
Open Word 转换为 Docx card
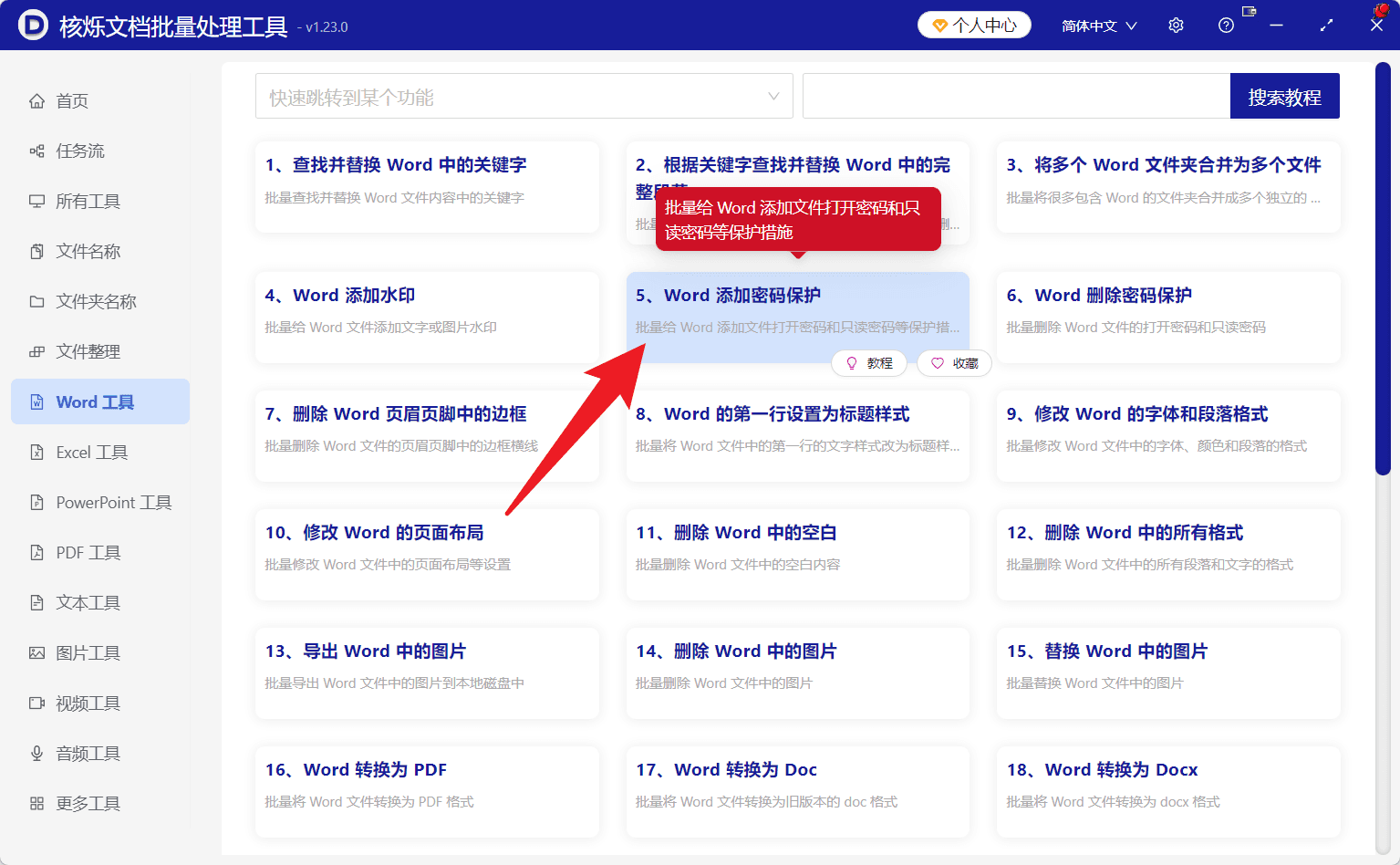1168,792
